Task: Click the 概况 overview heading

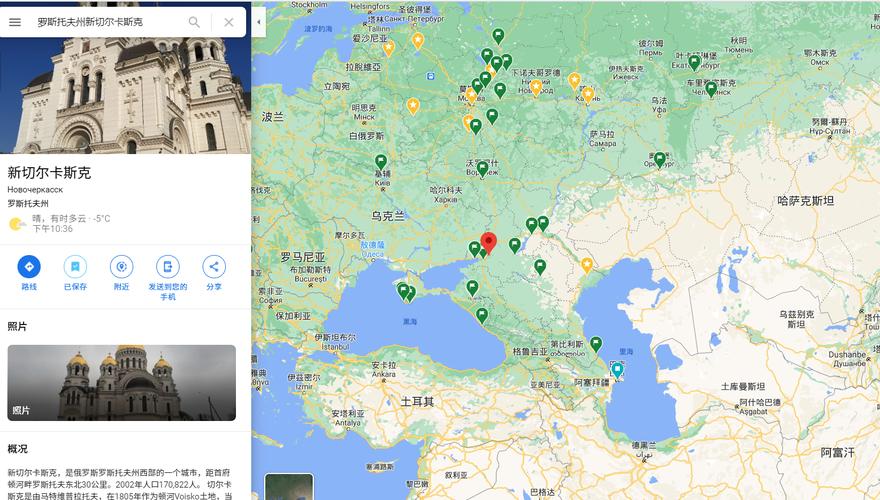Action: pyautogui.click(x=17, y=449)
